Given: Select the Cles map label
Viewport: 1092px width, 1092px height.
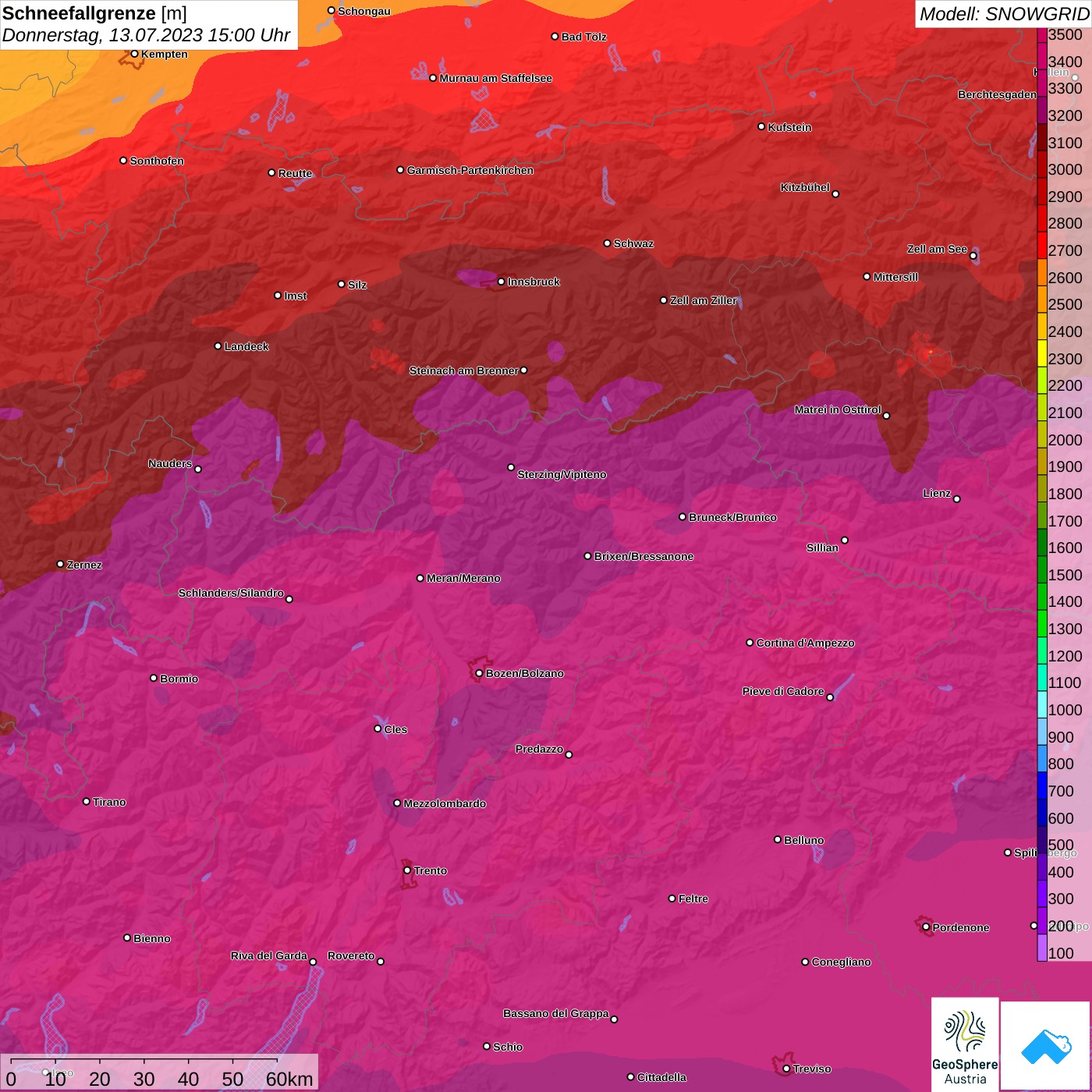Looking at the screenshot, I should 395,729.
